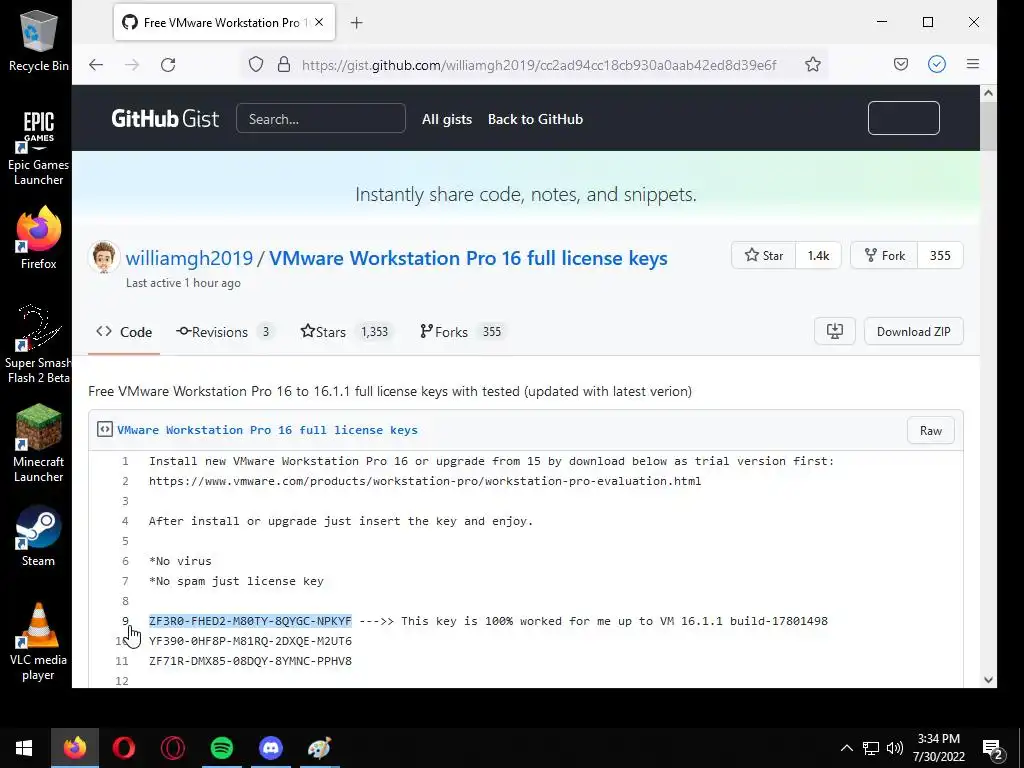This screenshot has height=768, width=1024.
Task: Bookmark this page with the star icon
Action: click(812, 65)
